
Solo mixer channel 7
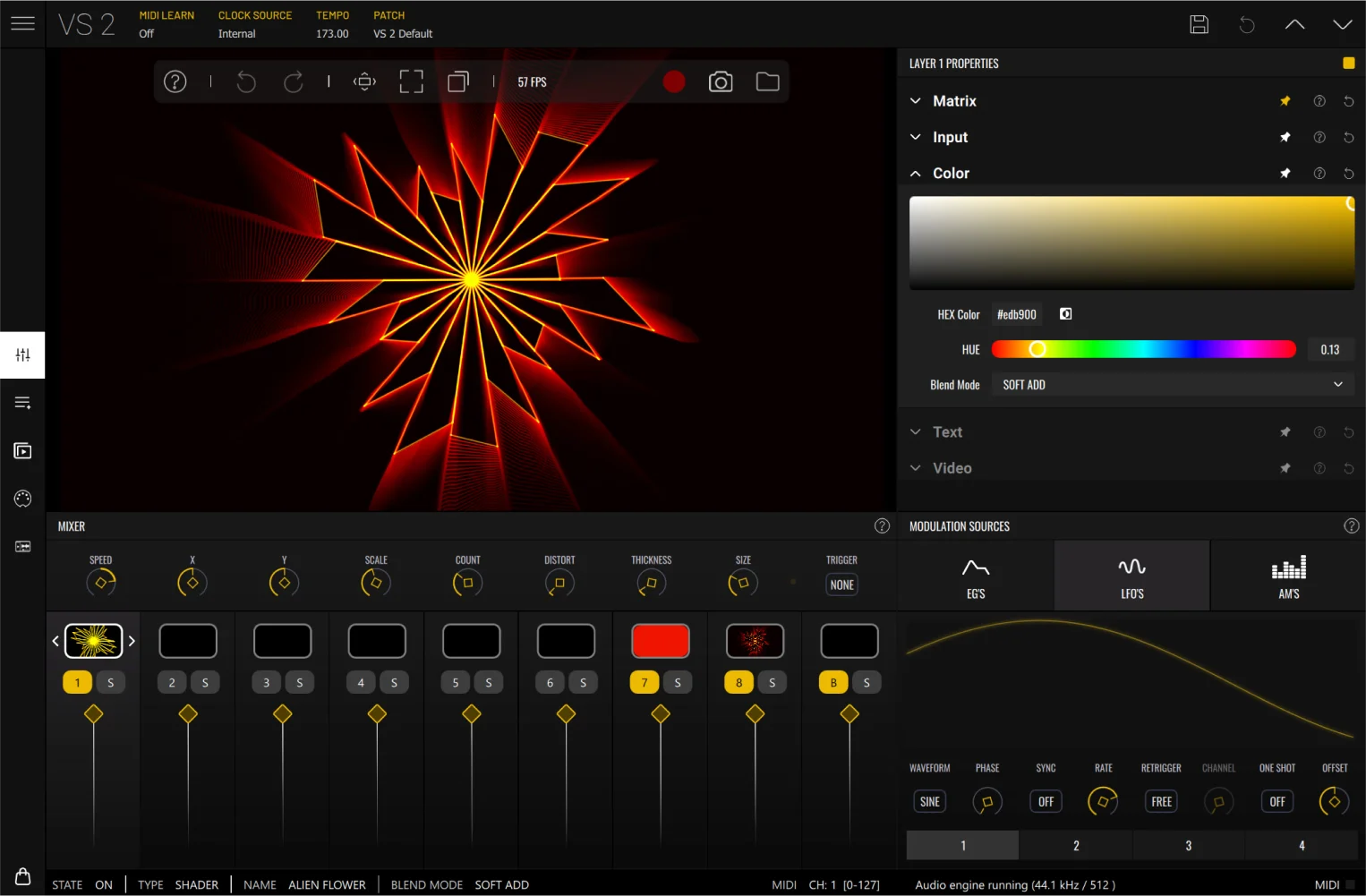[x=678, y=682]
